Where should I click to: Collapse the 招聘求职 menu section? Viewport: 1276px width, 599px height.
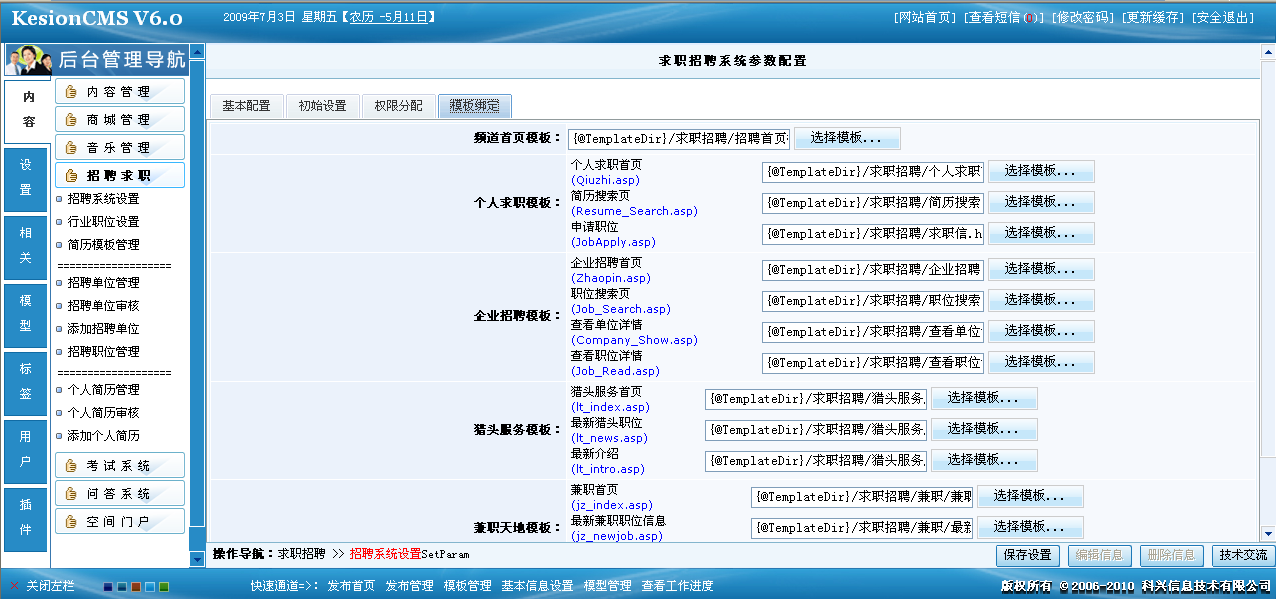122,174
